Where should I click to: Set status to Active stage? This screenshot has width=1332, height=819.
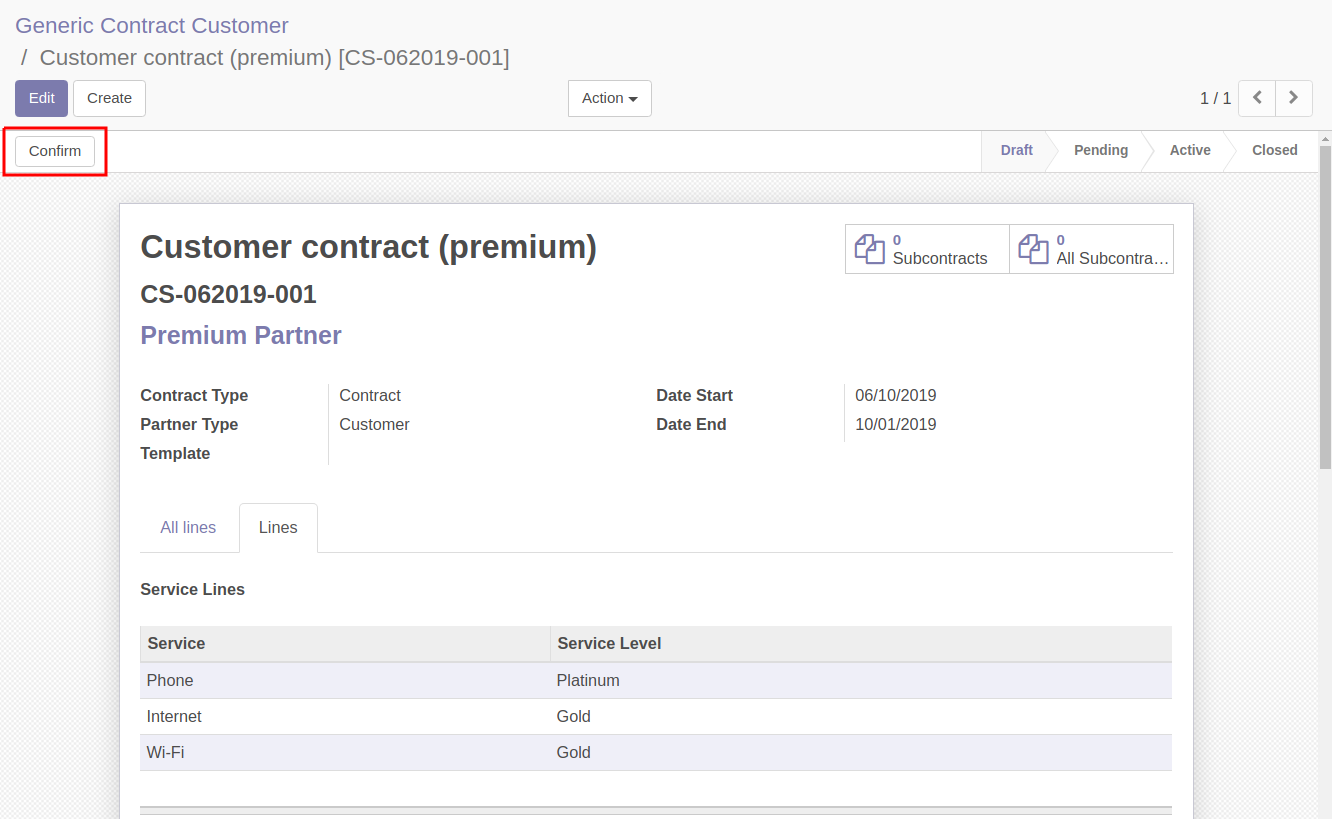(x=1190, y=150)
